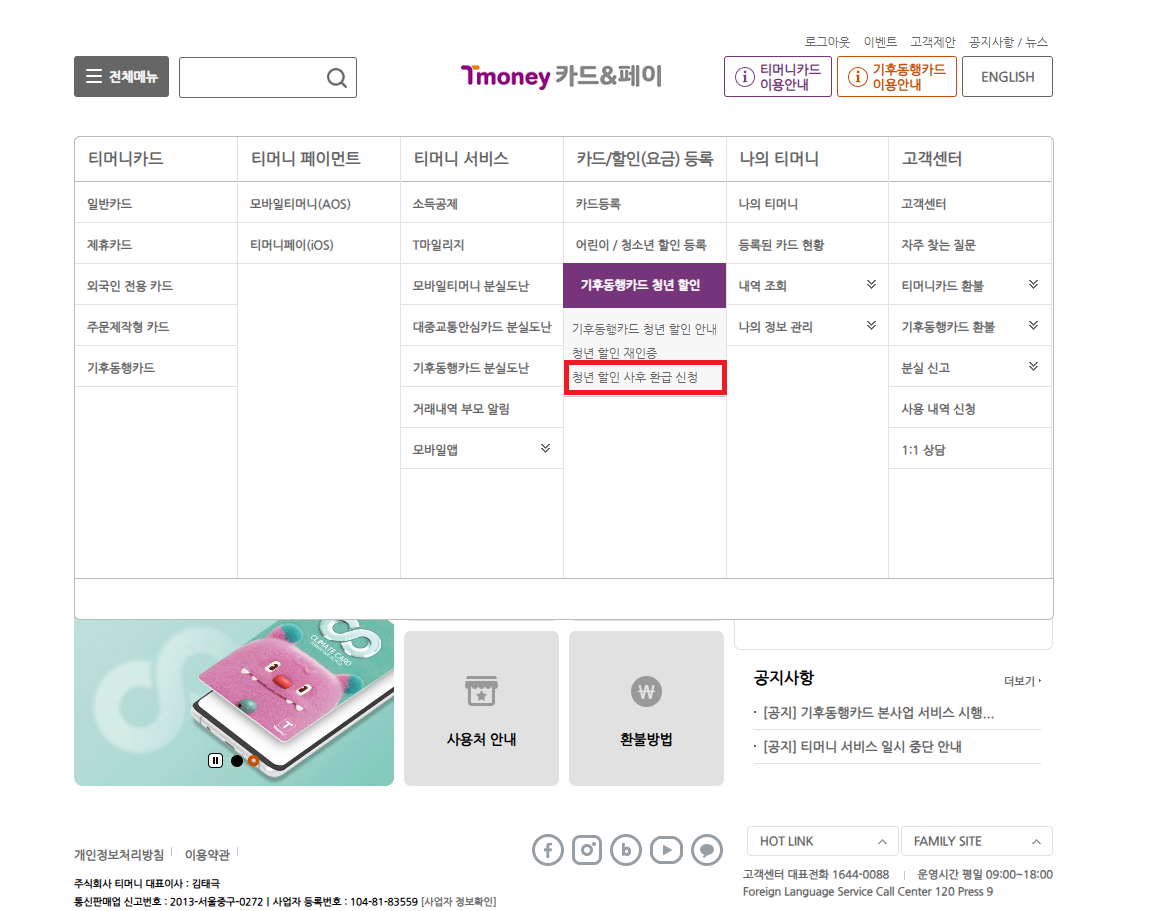This screenshot has height=911, width=1165.
Task: Open the Naver blog icon
Action: tap(626, 849)
